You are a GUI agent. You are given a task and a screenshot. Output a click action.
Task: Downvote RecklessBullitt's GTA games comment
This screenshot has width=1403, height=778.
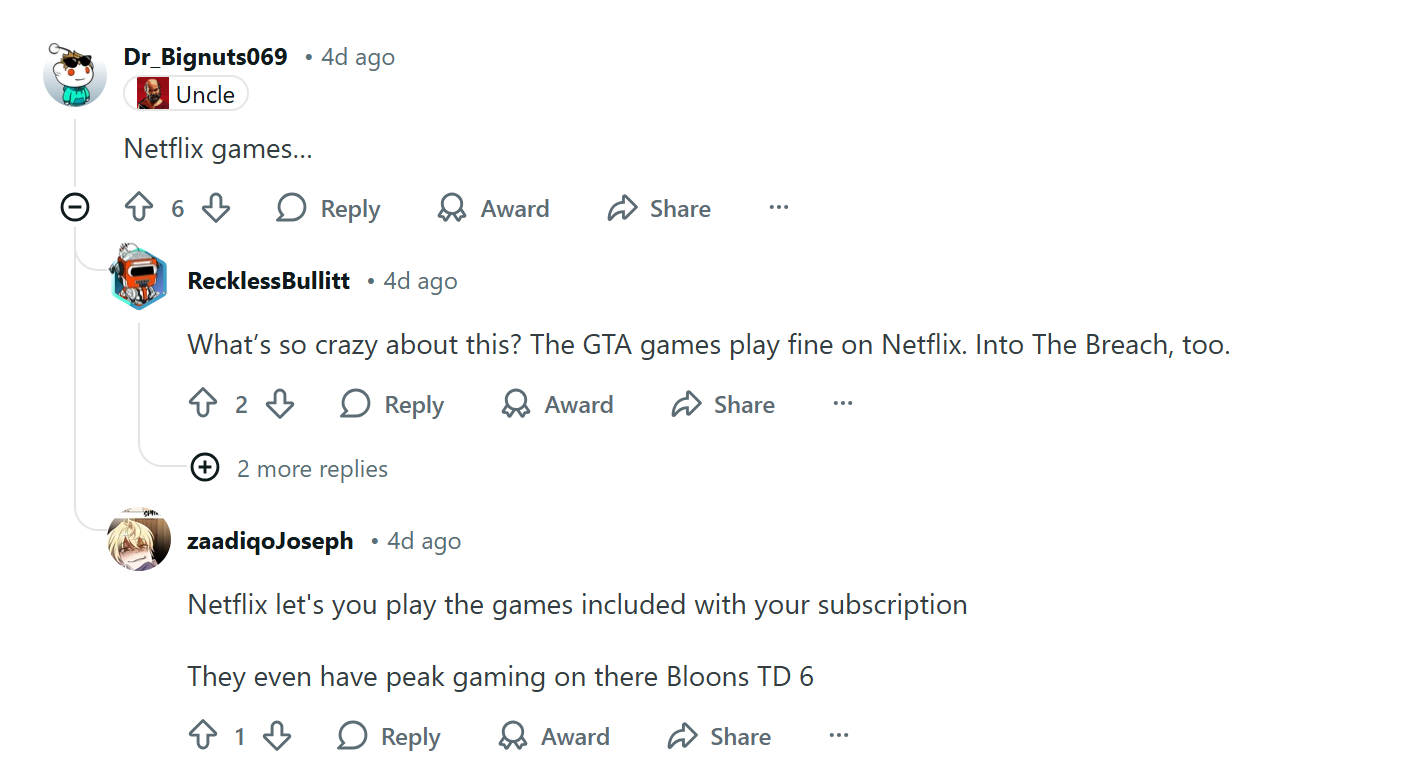pyautogui.click(x=280, y=404)
